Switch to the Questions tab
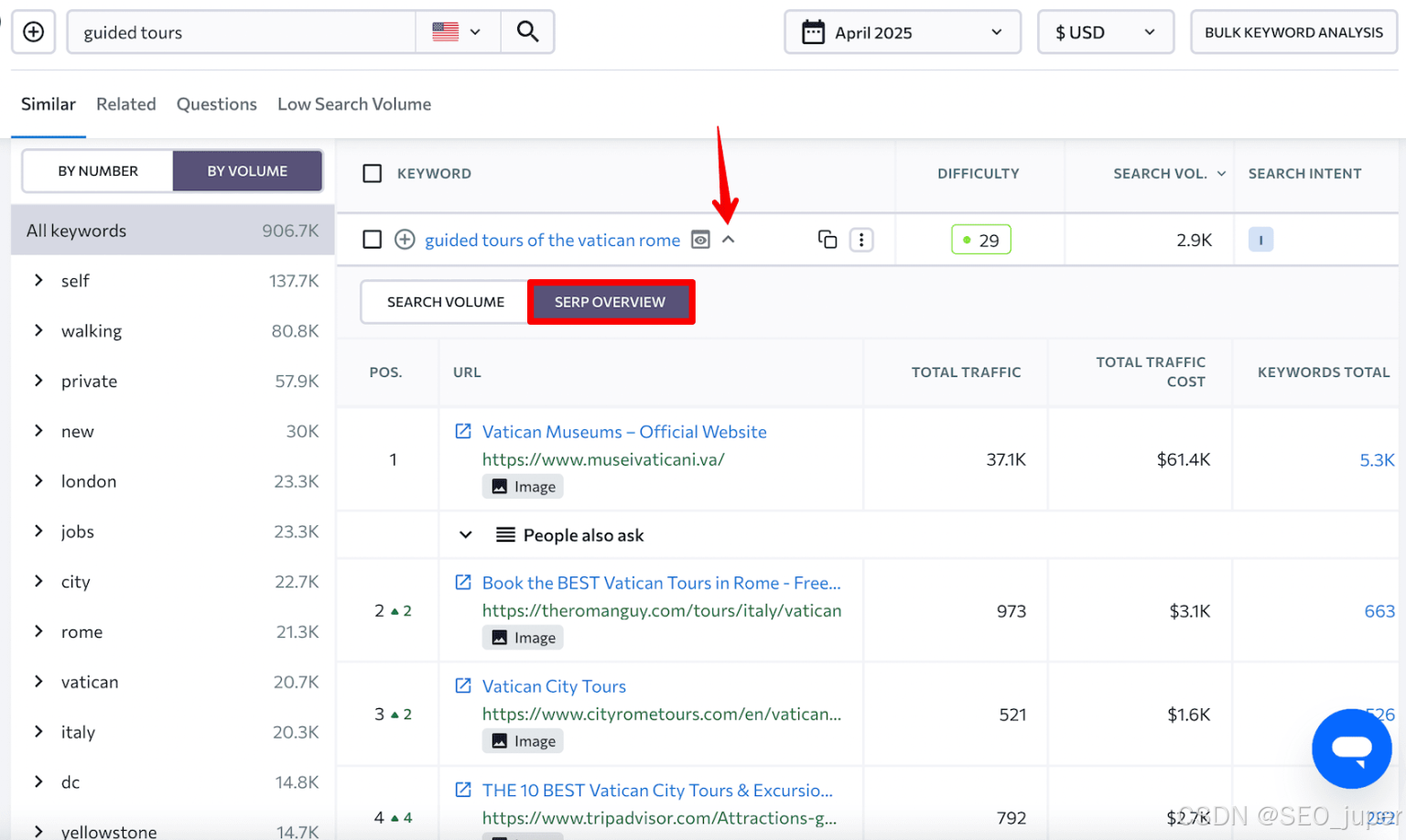 pos(217,104)
